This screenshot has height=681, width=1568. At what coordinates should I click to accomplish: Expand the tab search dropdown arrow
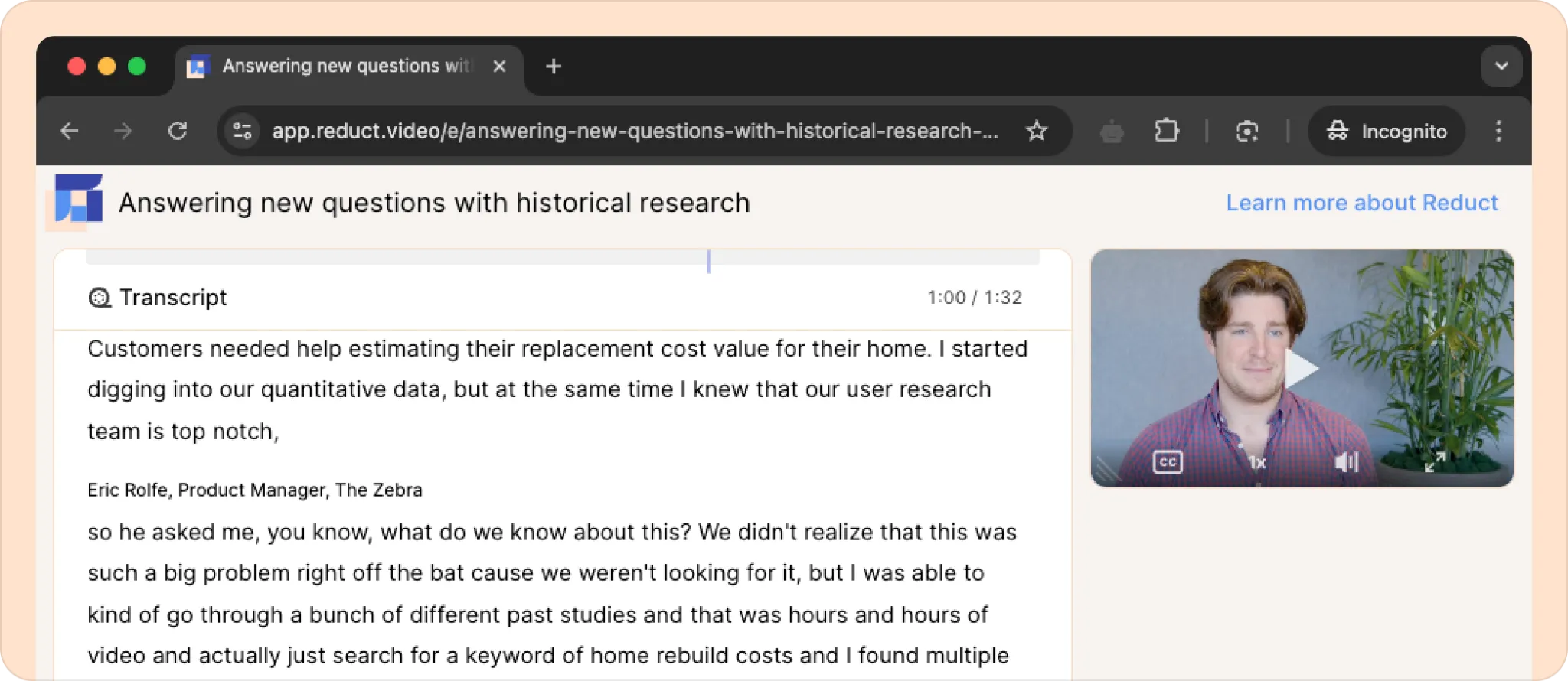coord(1501,67)
